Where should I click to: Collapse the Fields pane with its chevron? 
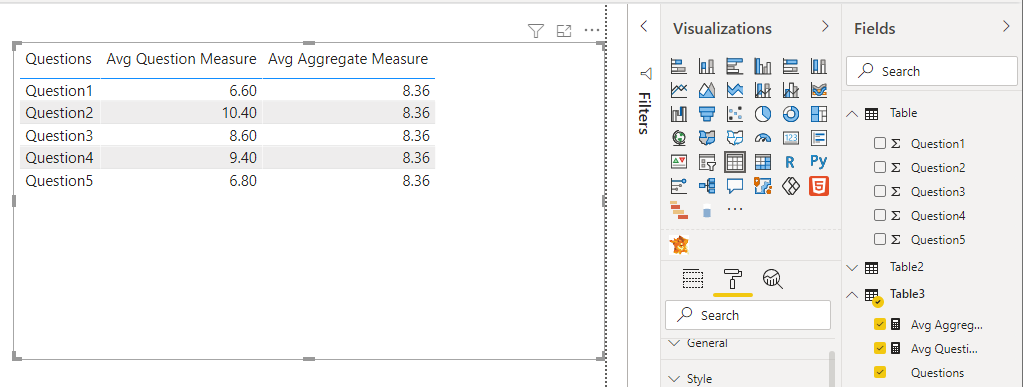pyautogui.click(x=1005, y=26)
